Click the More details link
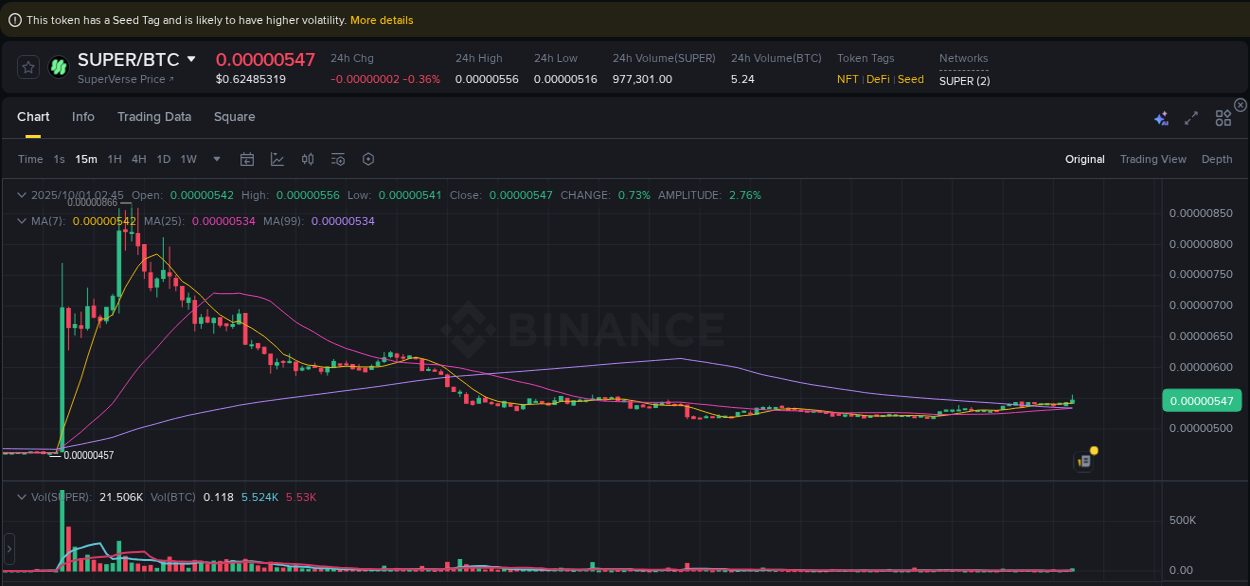 381,20
